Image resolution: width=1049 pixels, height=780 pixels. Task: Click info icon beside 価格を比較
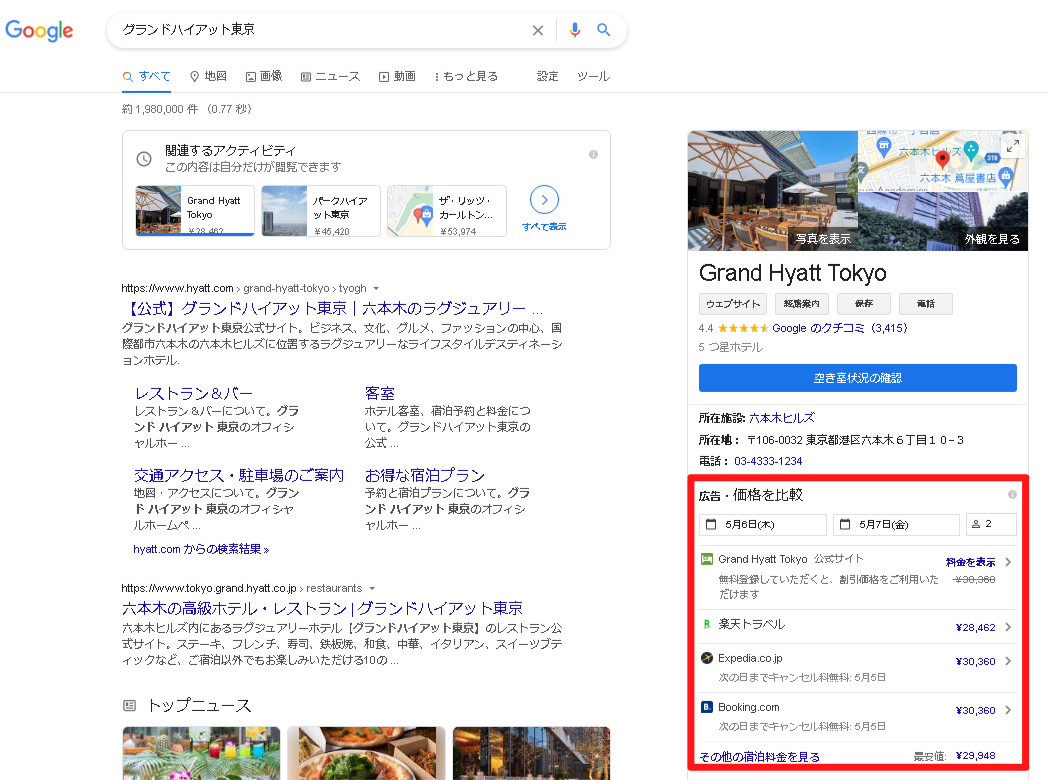[x=1012, y=494]
